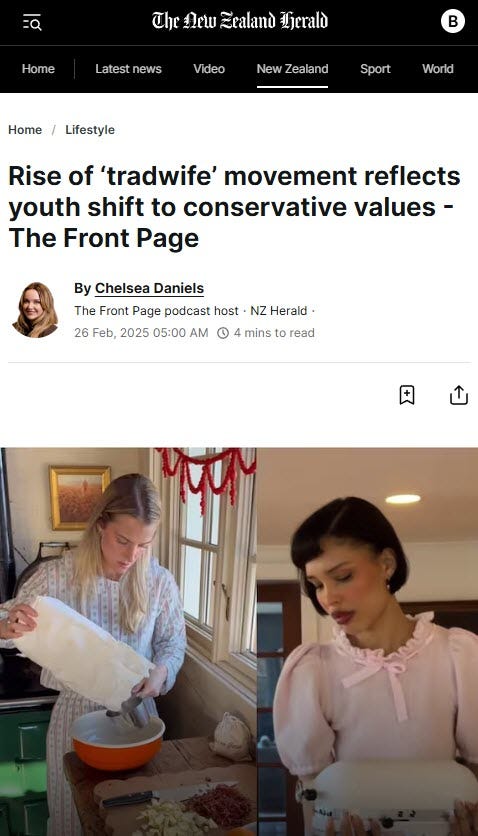This screenshot has width=478, height=836.
Task: Select the New Zealand nav tab
Action: [x=293, y=69]
